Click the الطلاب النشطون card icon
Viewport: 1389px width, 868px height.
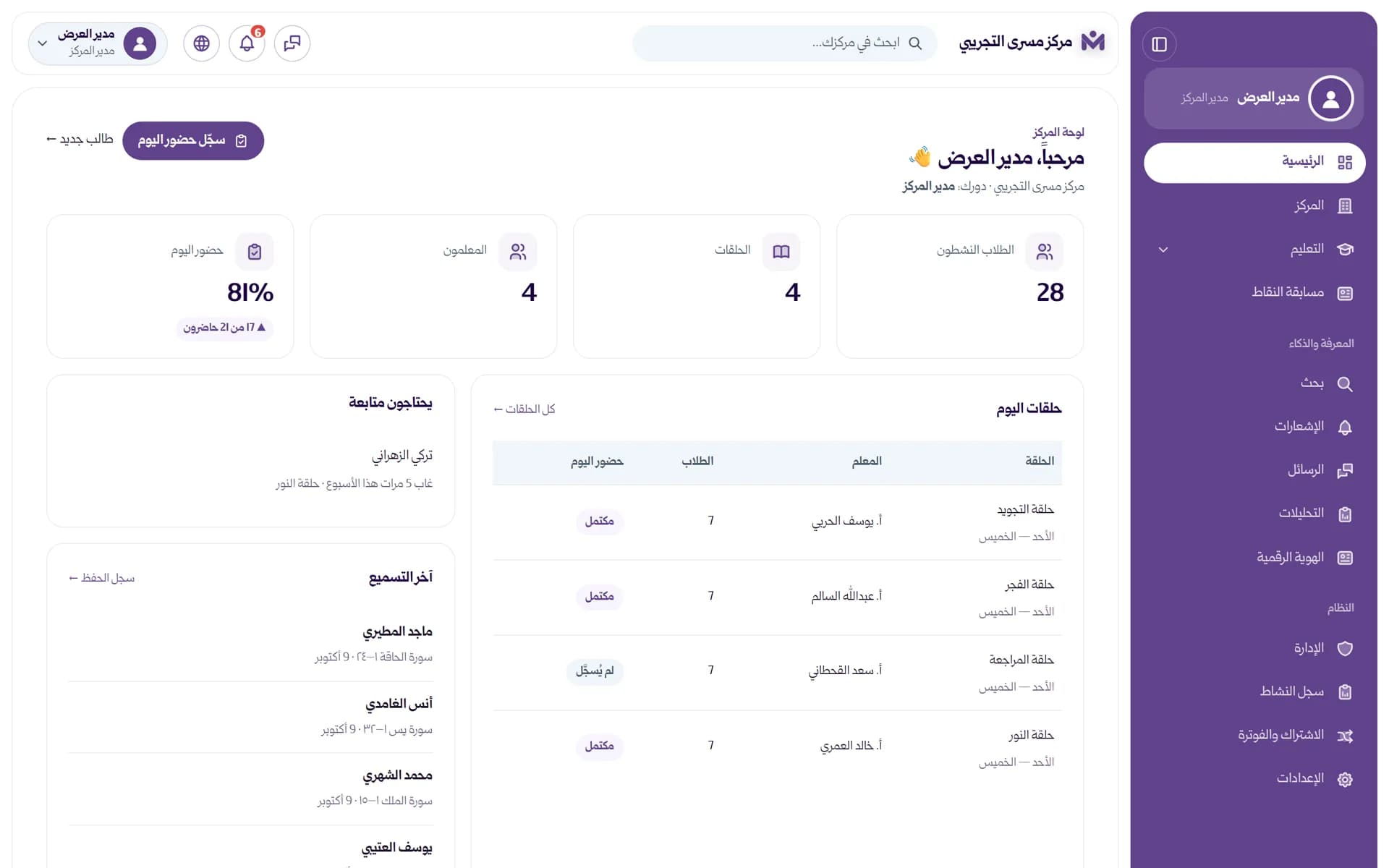point(1044,252)
